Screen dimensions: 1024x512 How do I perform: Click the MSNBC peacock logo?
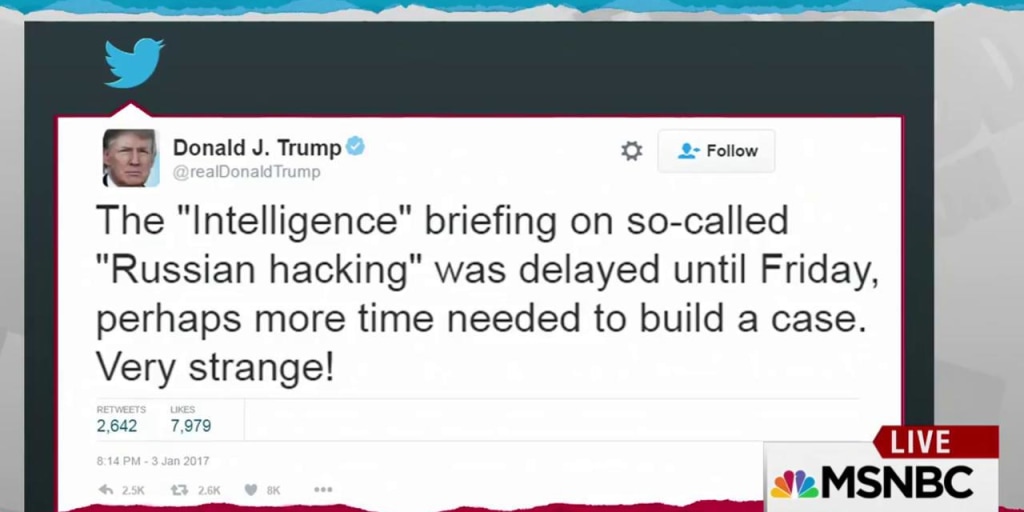pos(794,484)
